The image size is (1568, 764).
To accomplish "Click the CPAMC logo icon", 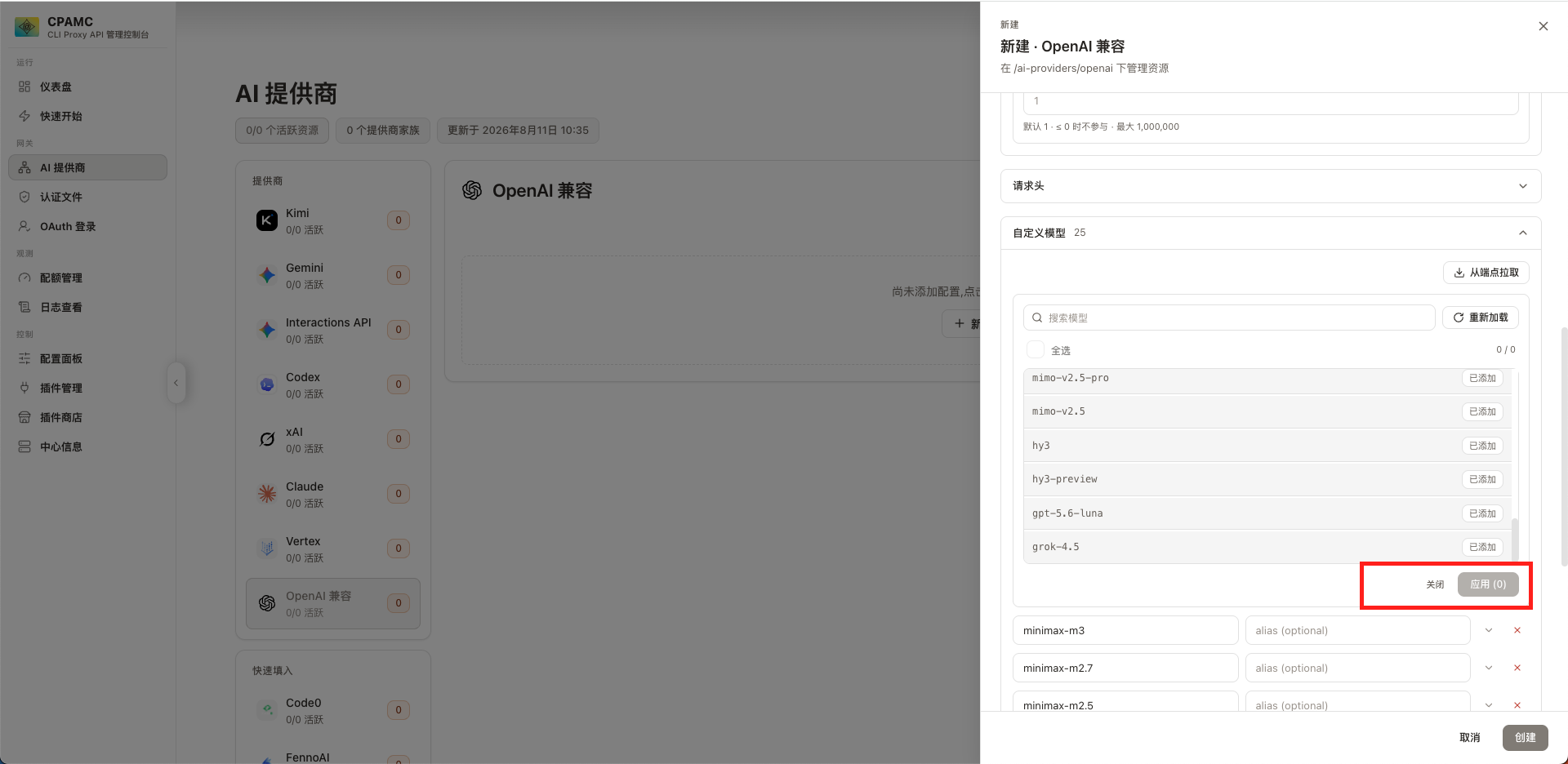I will tap(27, 27).
